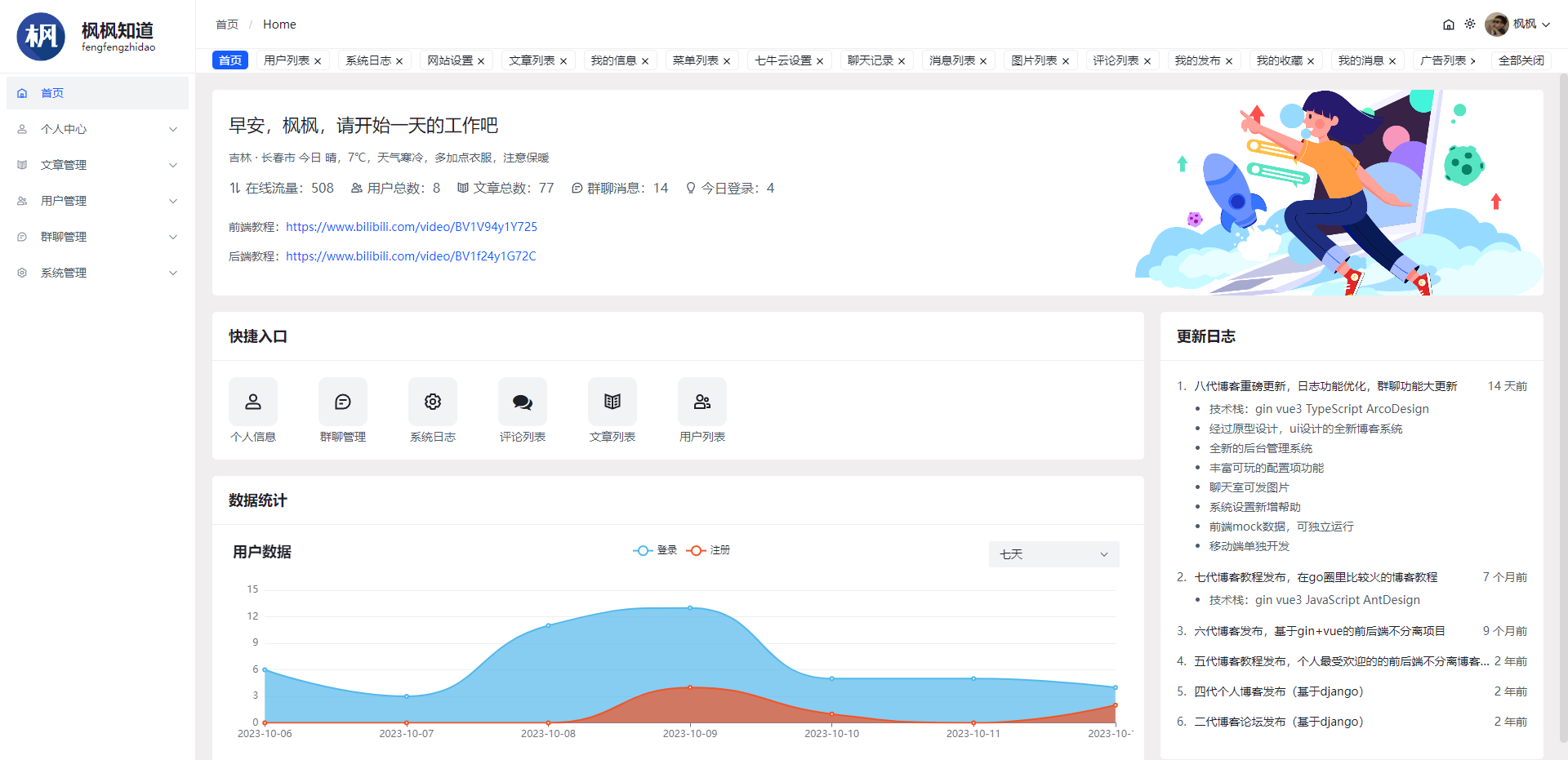Open the 评论列表 chat bubble shortcut
Viewport: 1568px width, 760px height.
click(x=523, y=402)
